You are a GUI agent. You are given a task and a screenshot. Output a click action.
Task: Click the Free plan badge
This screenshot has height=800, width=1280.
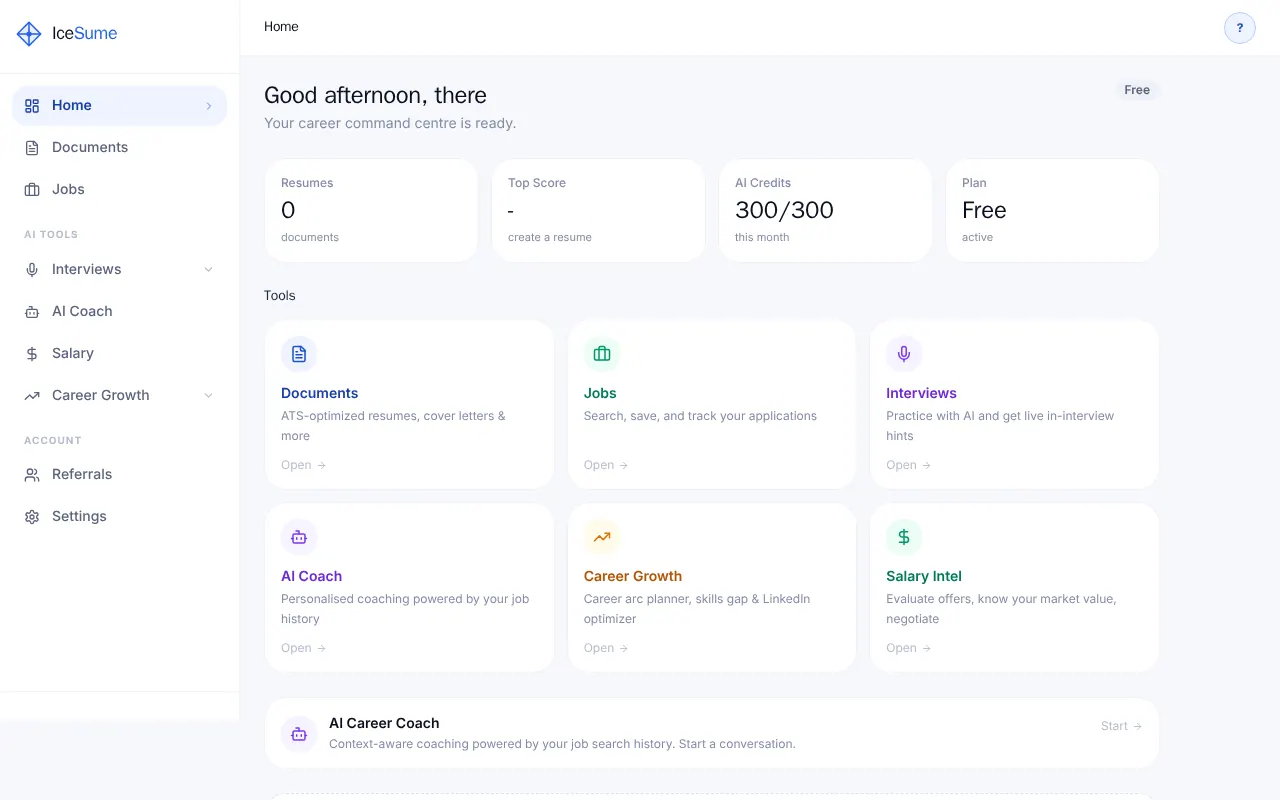pyautogui.click(x=1137, y=90)
